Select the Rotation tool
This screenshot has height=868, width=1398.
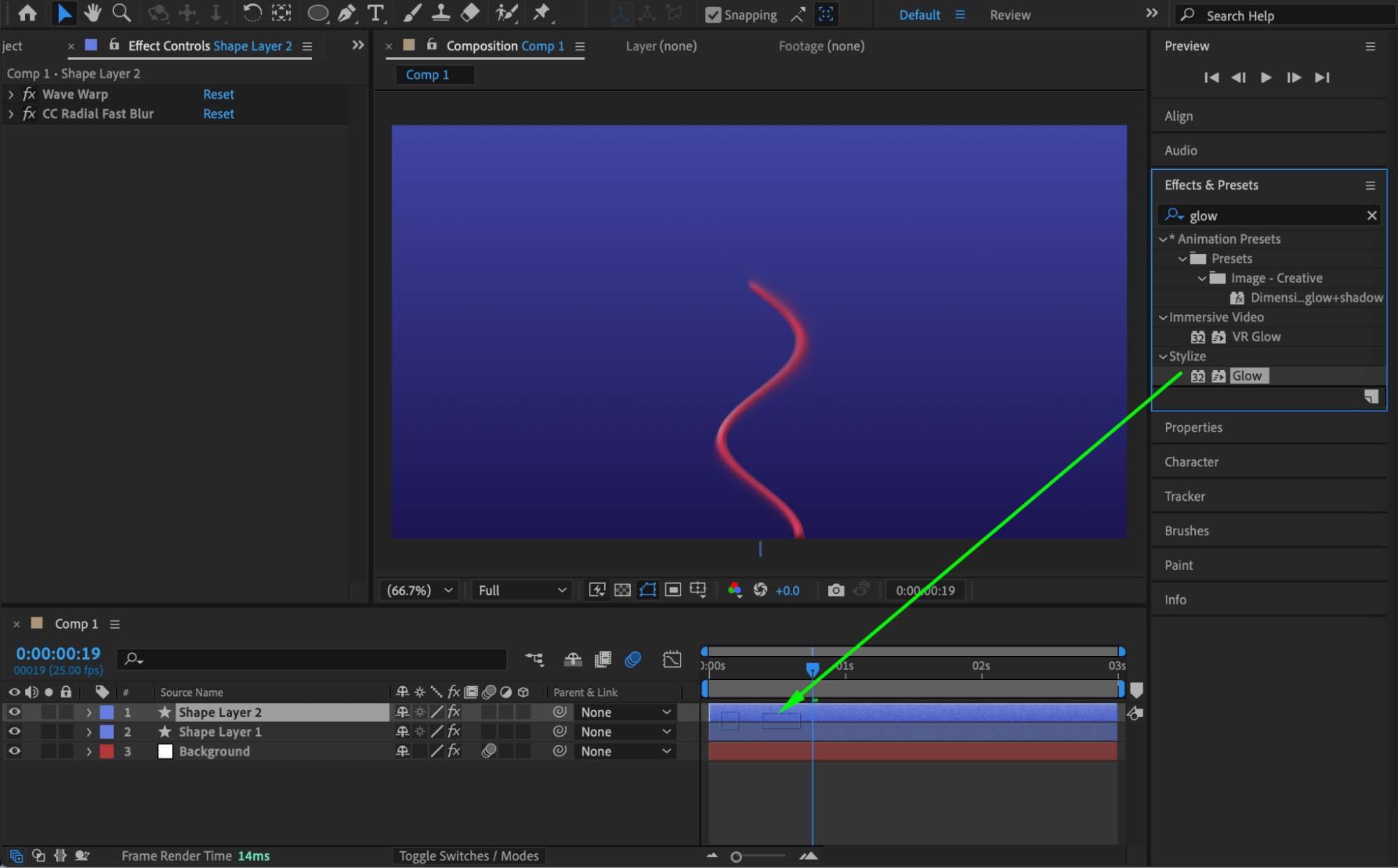click(252, 13)
